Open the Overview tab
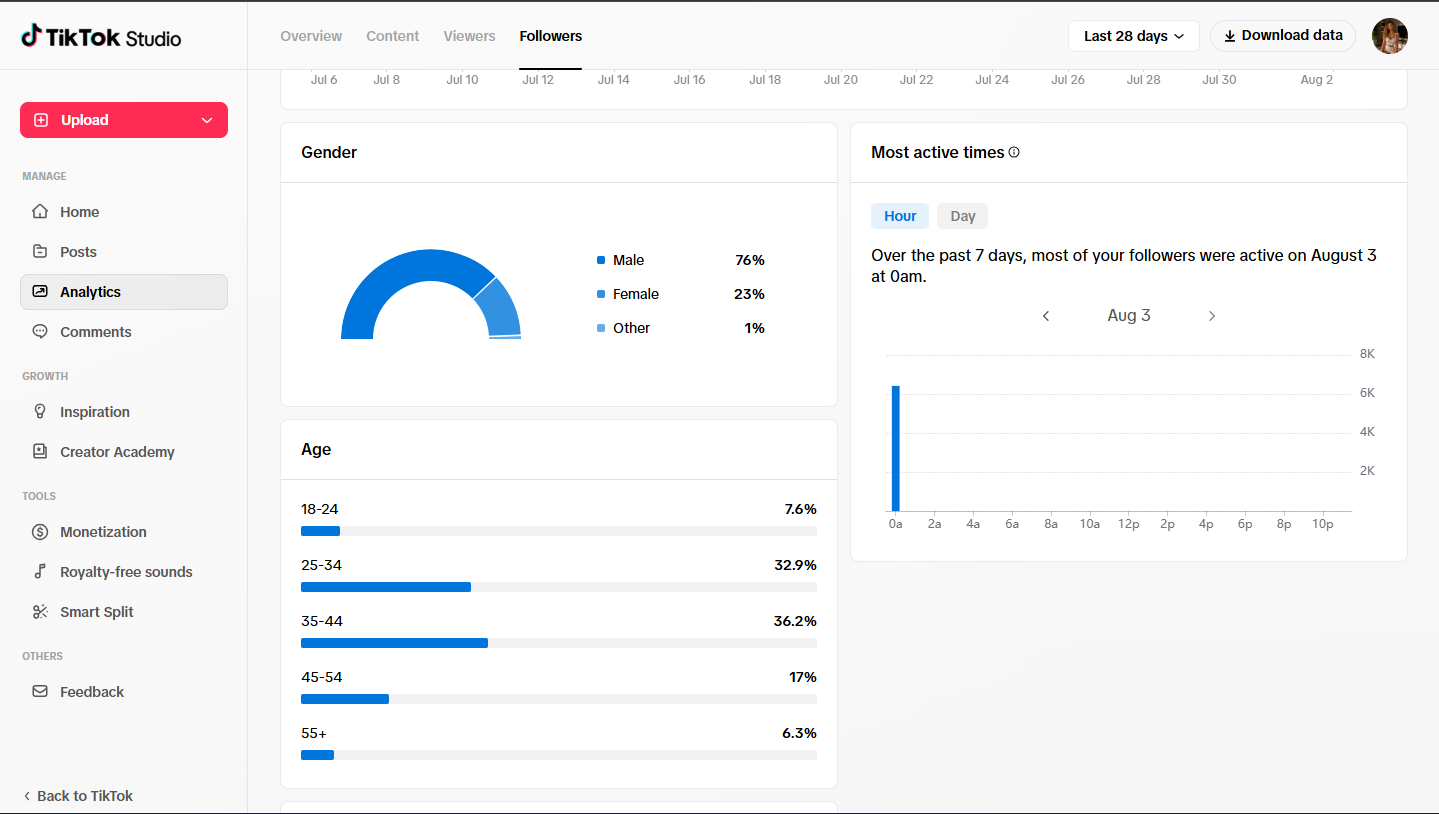 (x=311, y=36)
